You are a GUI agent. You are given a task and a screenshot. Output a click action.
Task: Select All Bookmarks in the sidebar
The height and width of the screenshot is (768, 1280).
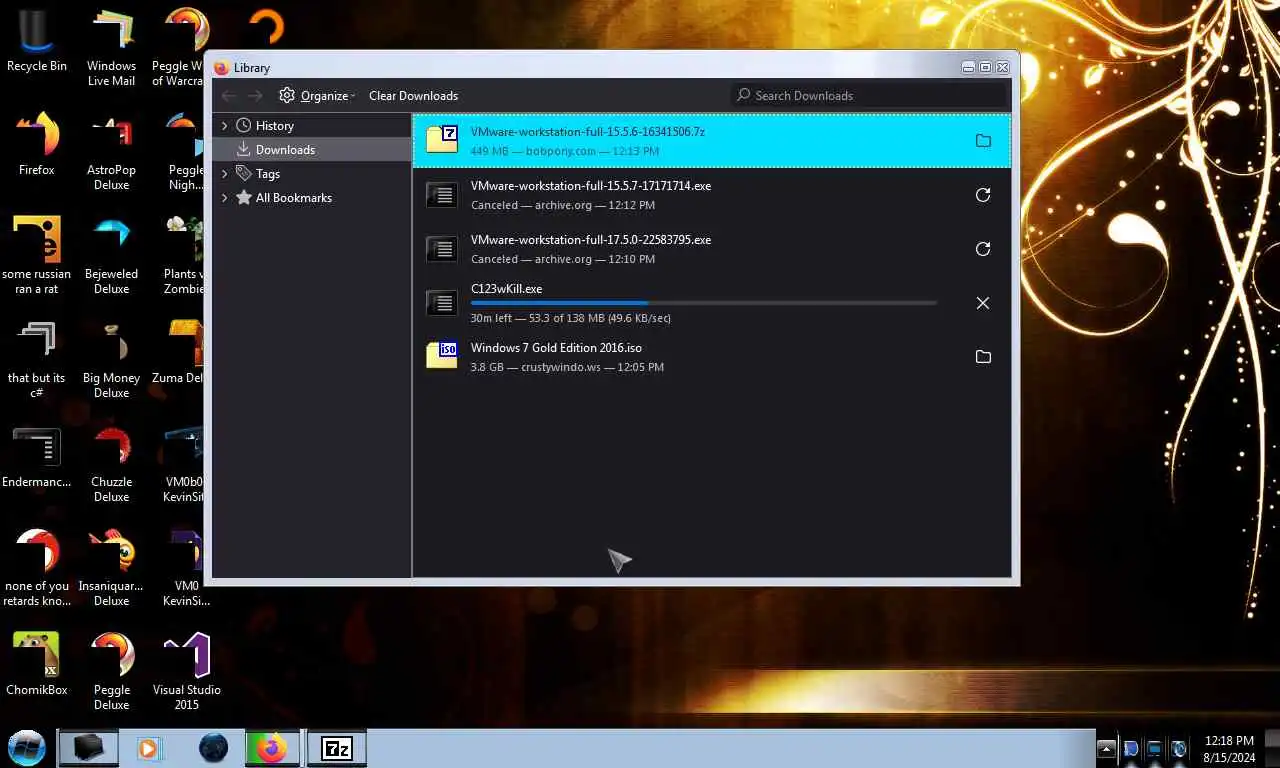point(293,198)
